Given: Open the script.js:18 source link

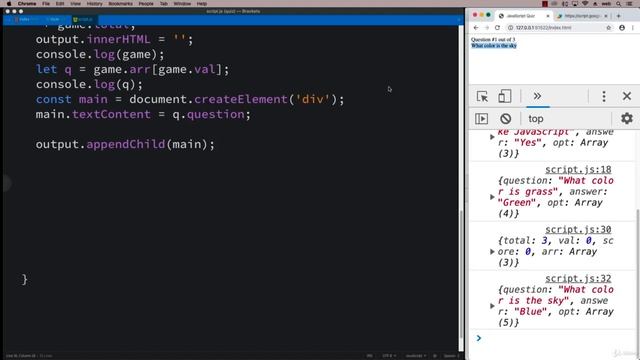Looking at the screenshot, I should point(578,169).
